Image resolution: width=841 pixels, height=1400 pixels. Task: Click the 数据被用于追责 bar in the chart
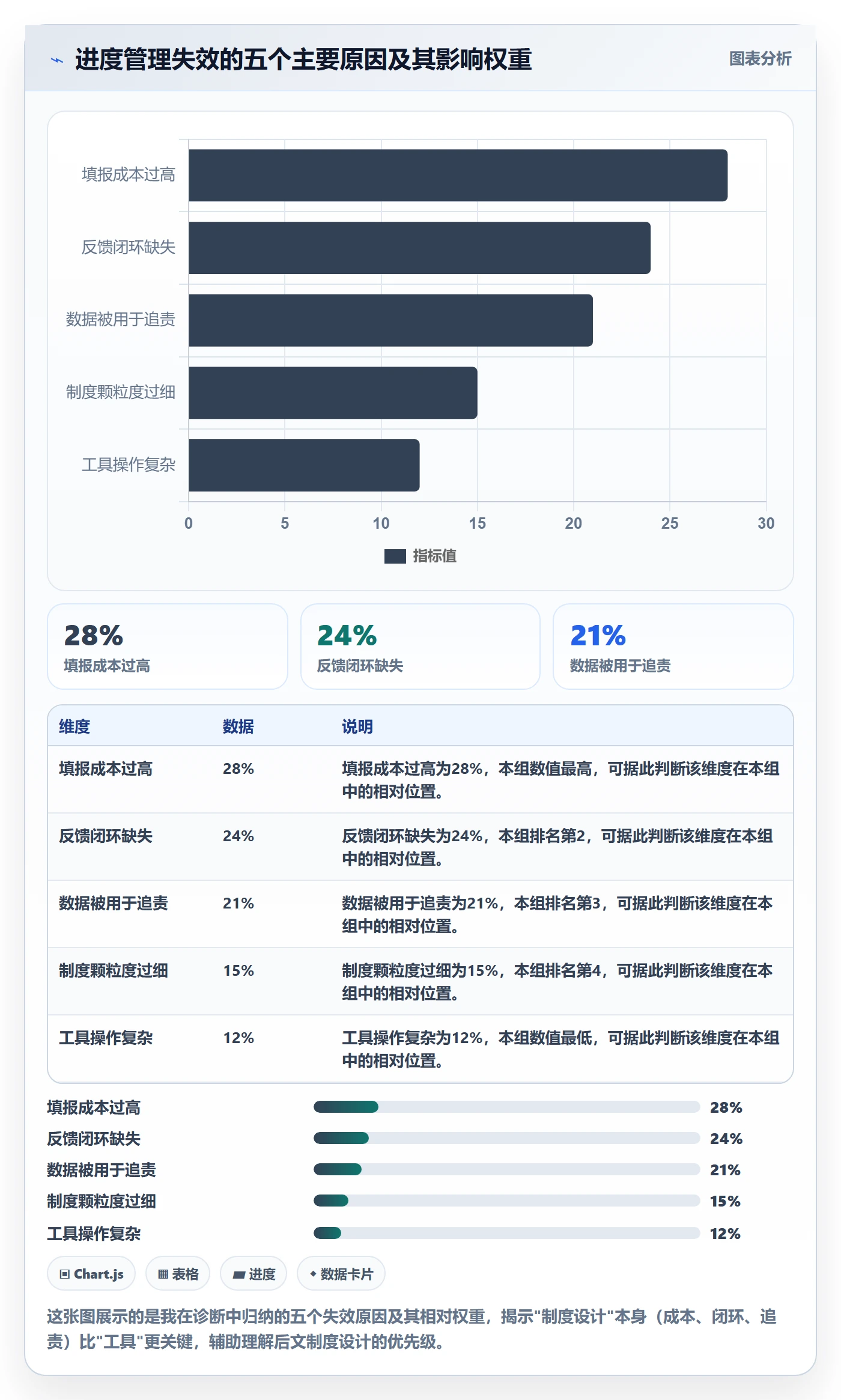(391, 320)
